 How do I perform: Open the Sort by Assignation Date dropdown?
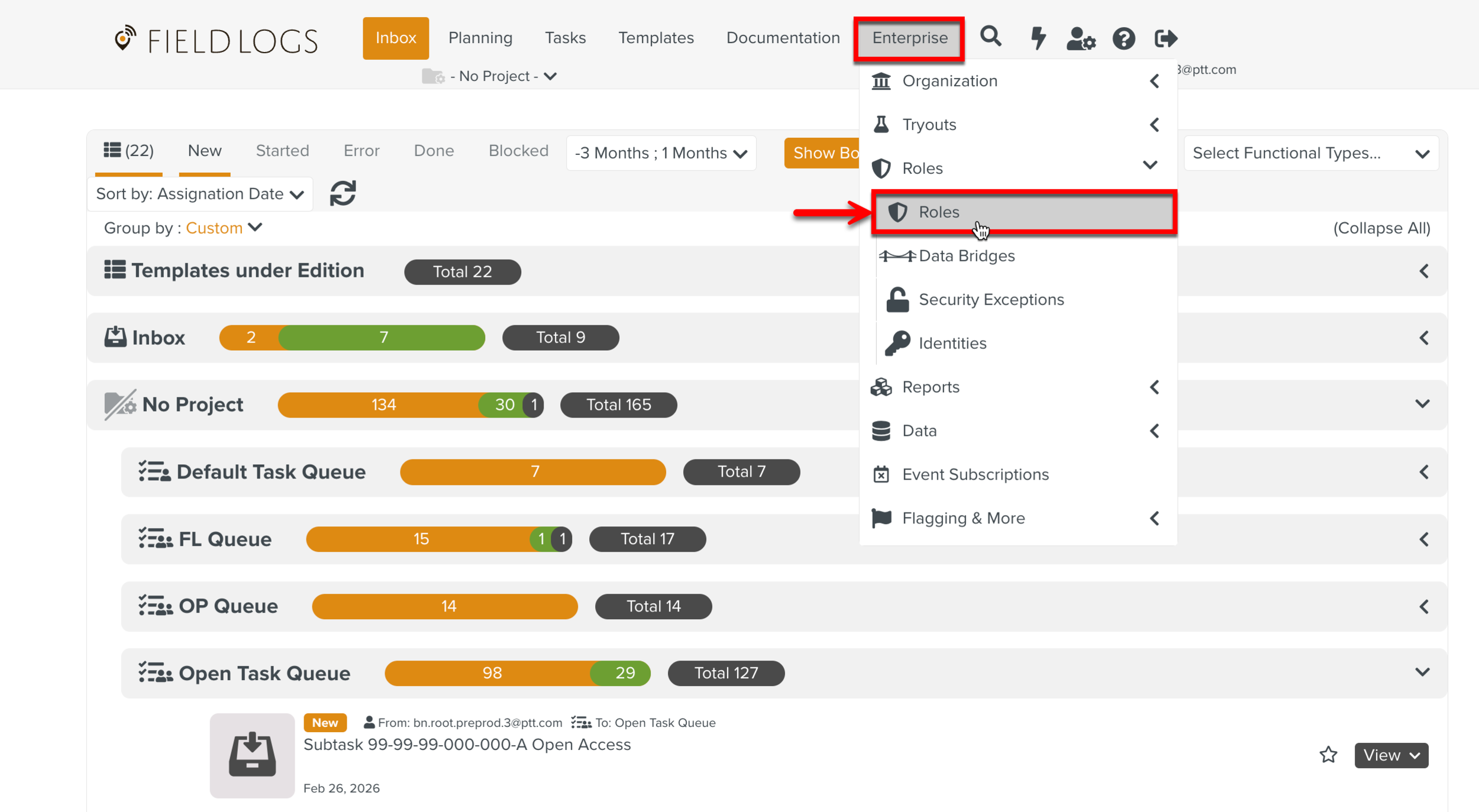click(x=199, y=194)
